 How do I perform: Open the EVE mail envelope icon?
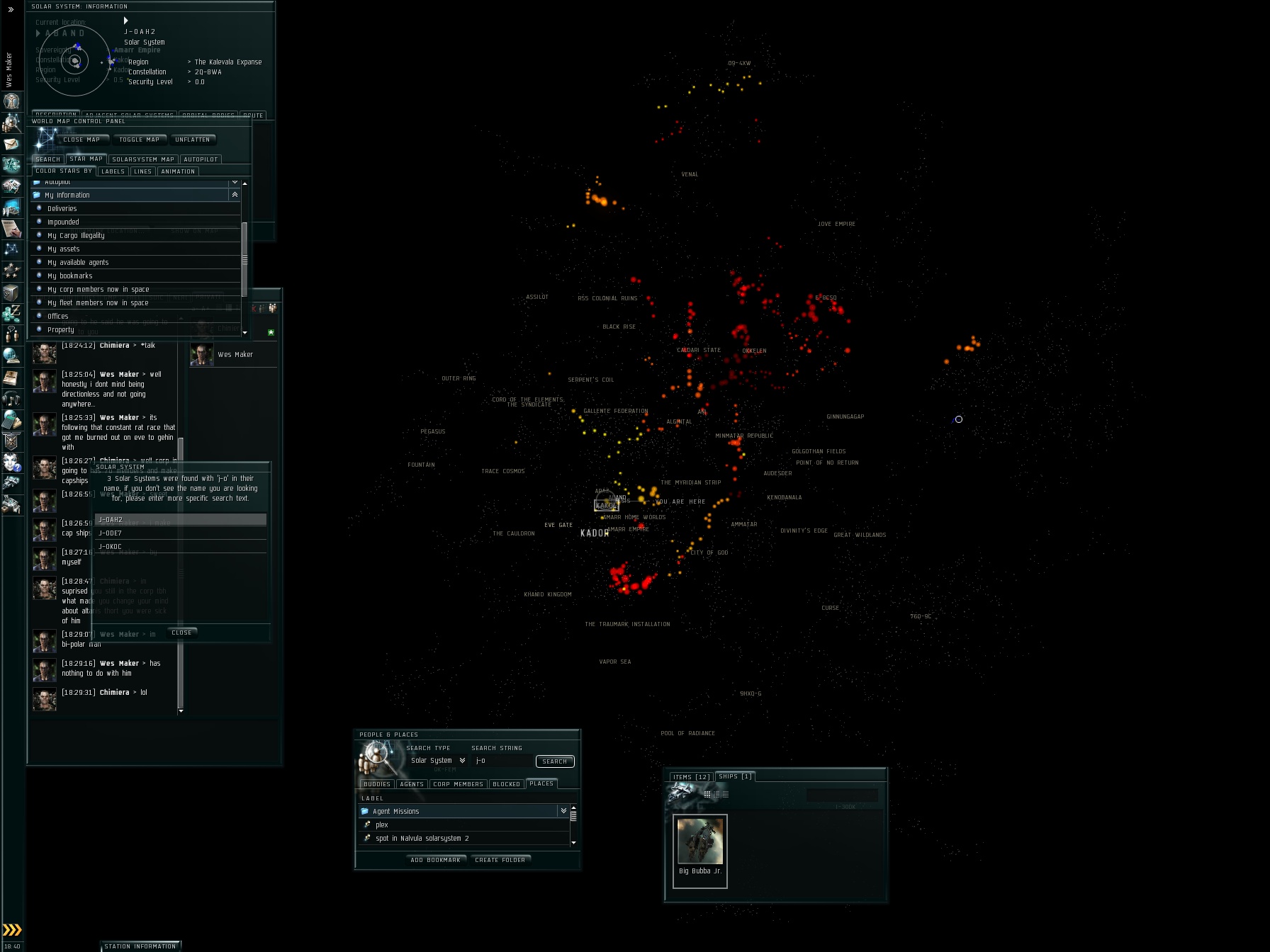(11, 144)
